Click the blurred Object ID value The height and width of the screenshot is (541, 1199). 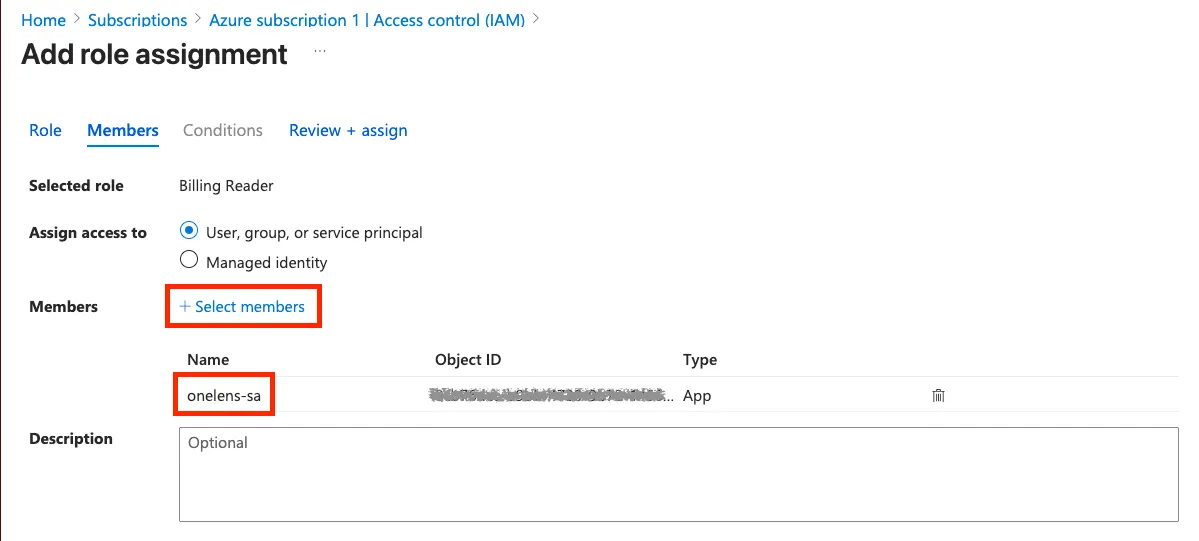(551, 396)
